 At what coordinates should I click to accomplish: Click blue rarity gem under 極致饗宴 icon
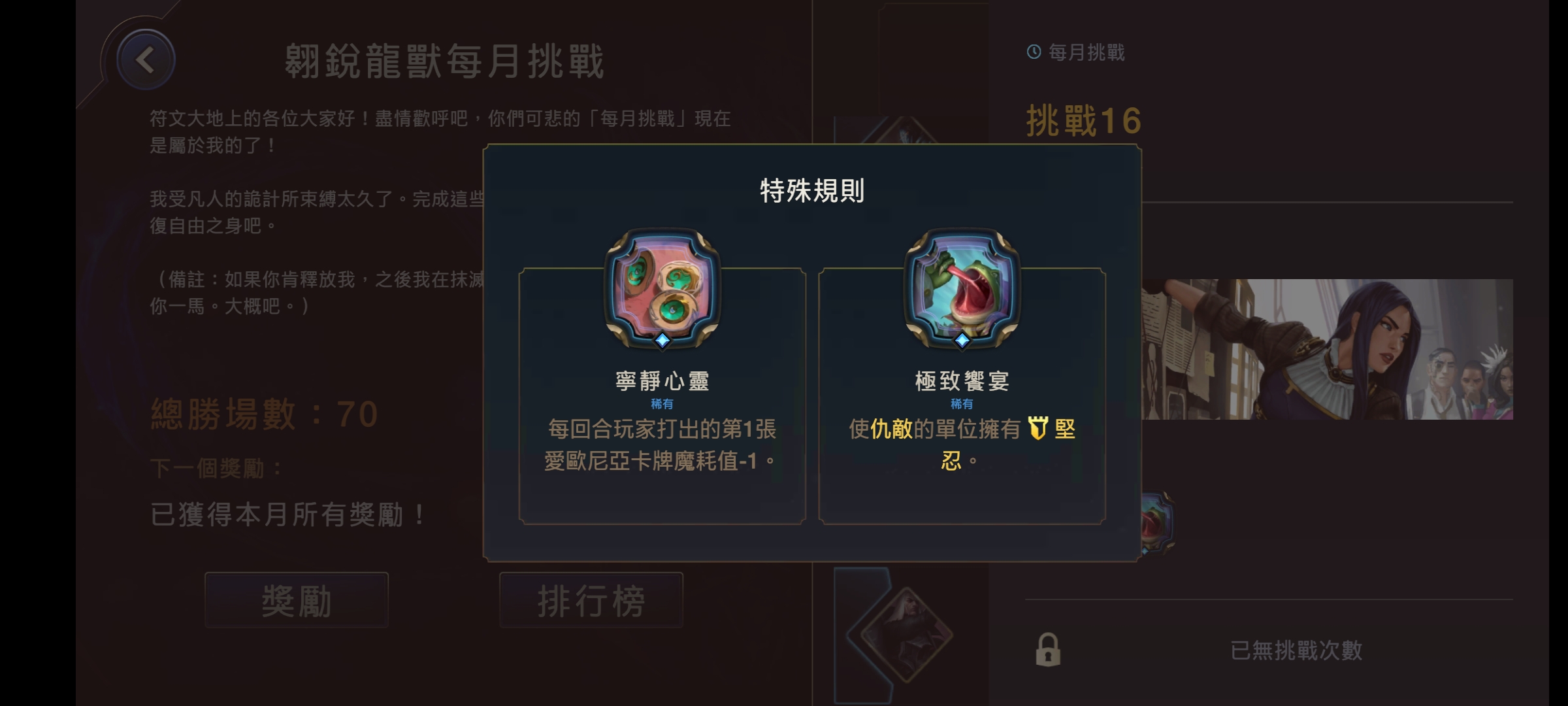(x=962, y=341)
